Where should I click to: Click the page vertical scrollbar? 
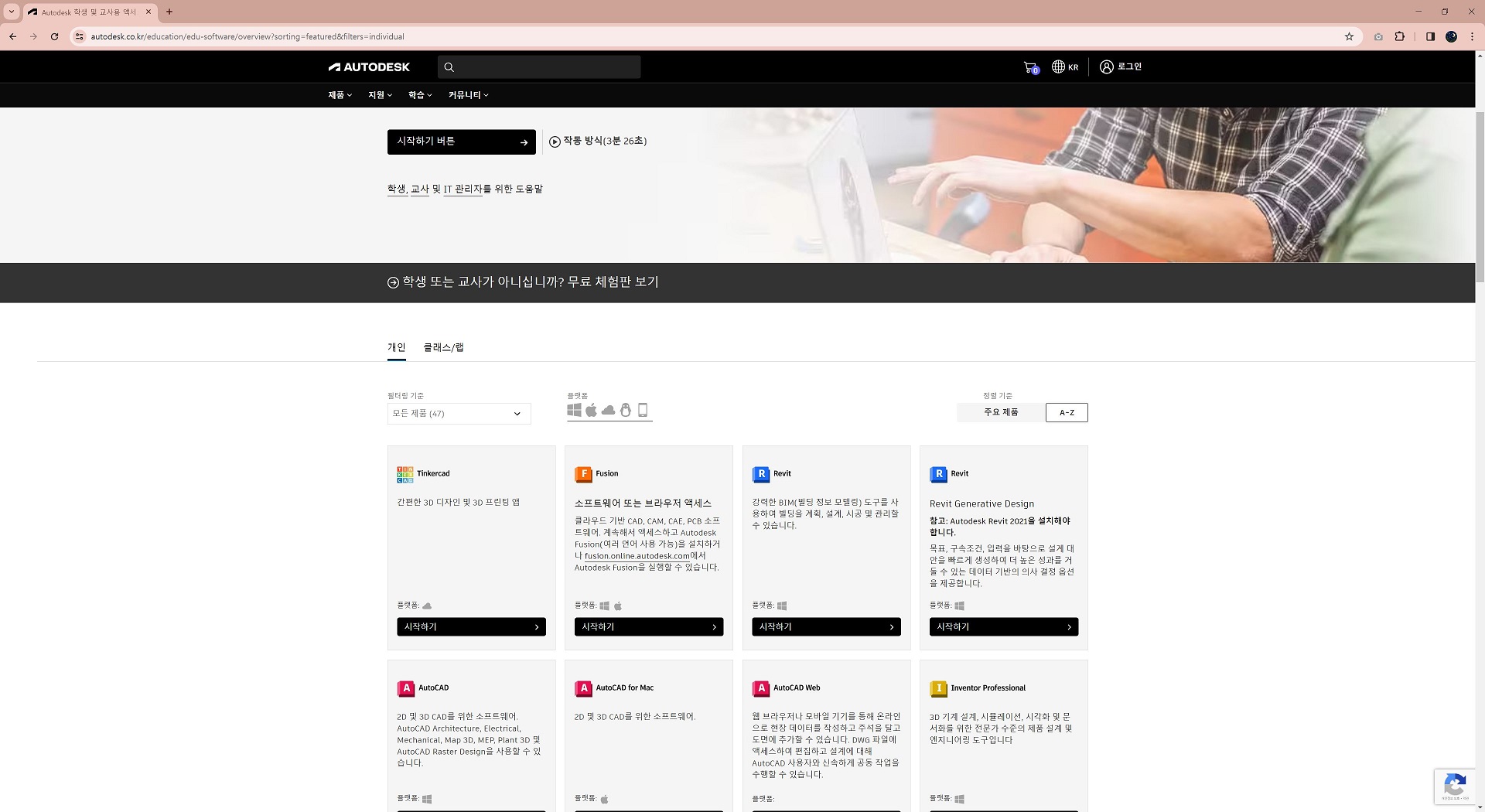coord(1480,197)
